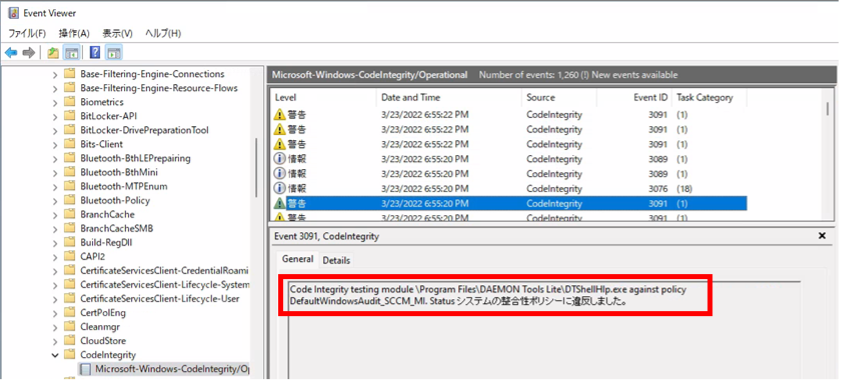Expand the Base-Filtering-Engine-Resource-Flows node
The height and width of the screenshot is (381, 841).
coord(55,88)
